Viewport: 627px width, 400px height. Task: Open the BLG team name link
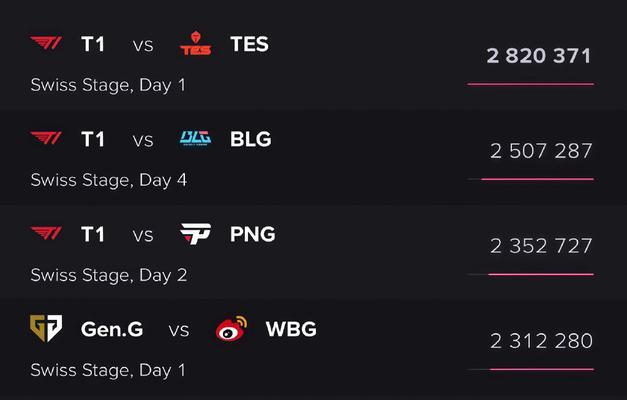click(251, 139)
